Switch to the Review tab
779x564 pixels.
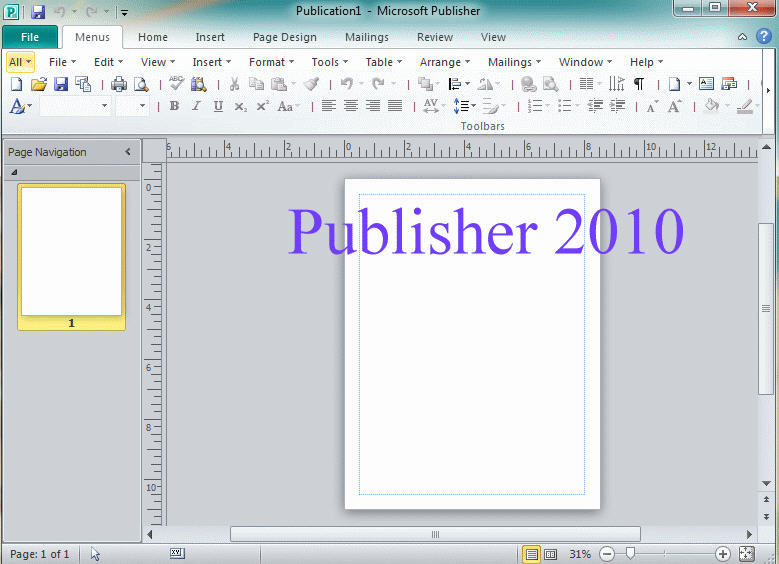(x=435, y=37)
